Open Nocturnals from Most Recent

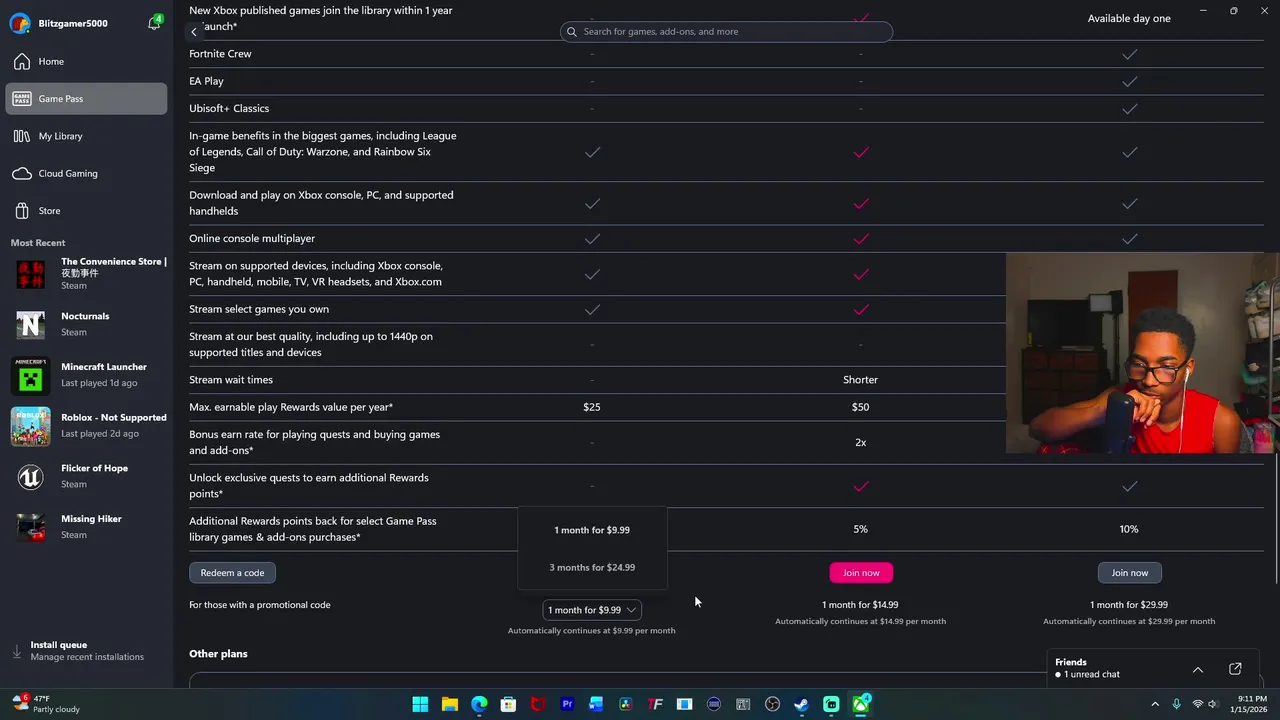(x=88, y=324)
